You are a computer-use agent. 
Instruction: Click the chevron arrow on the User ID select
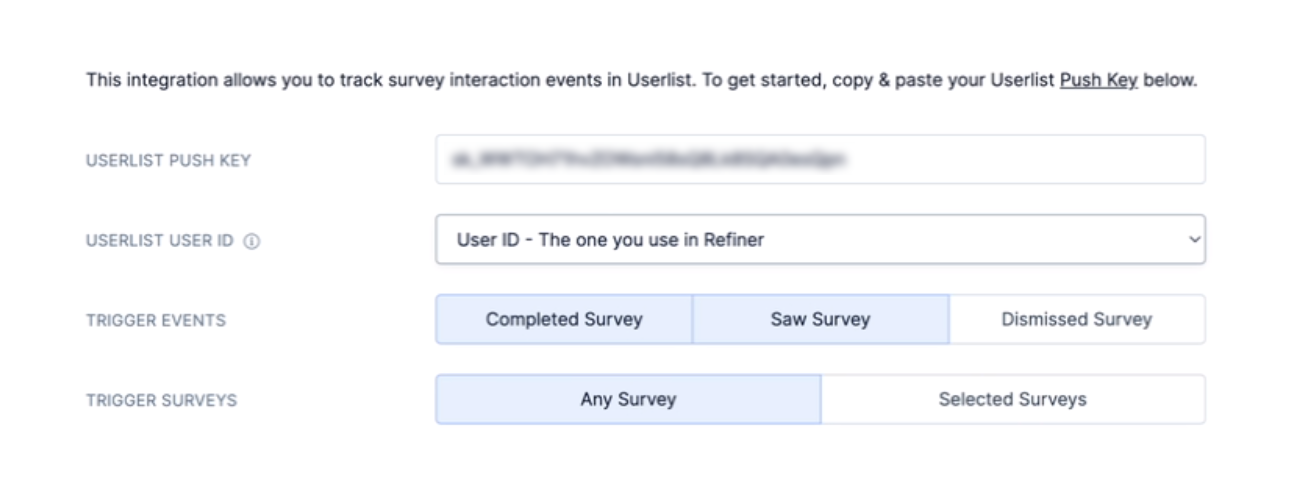pos(1192,240)
